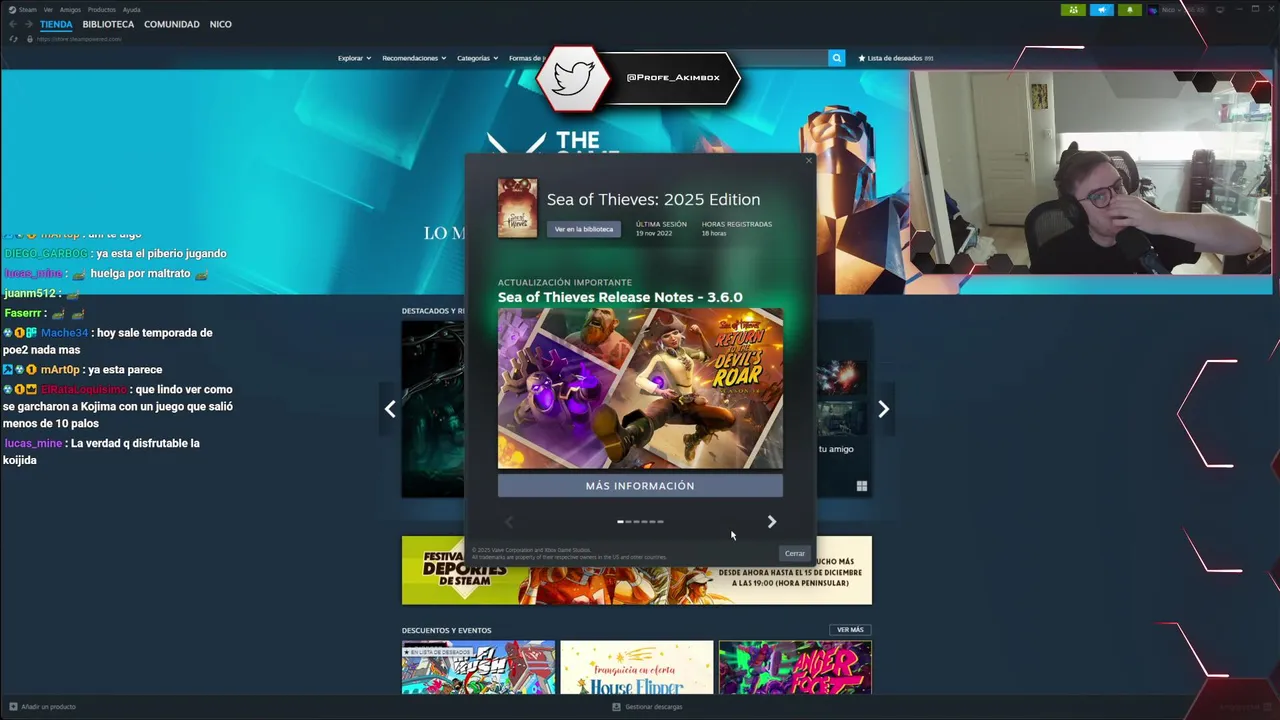This screenshot has width=1280, height=720.
Task: Click the @Profe_Akimbox handle label
Action: click(x=673, y=77)
